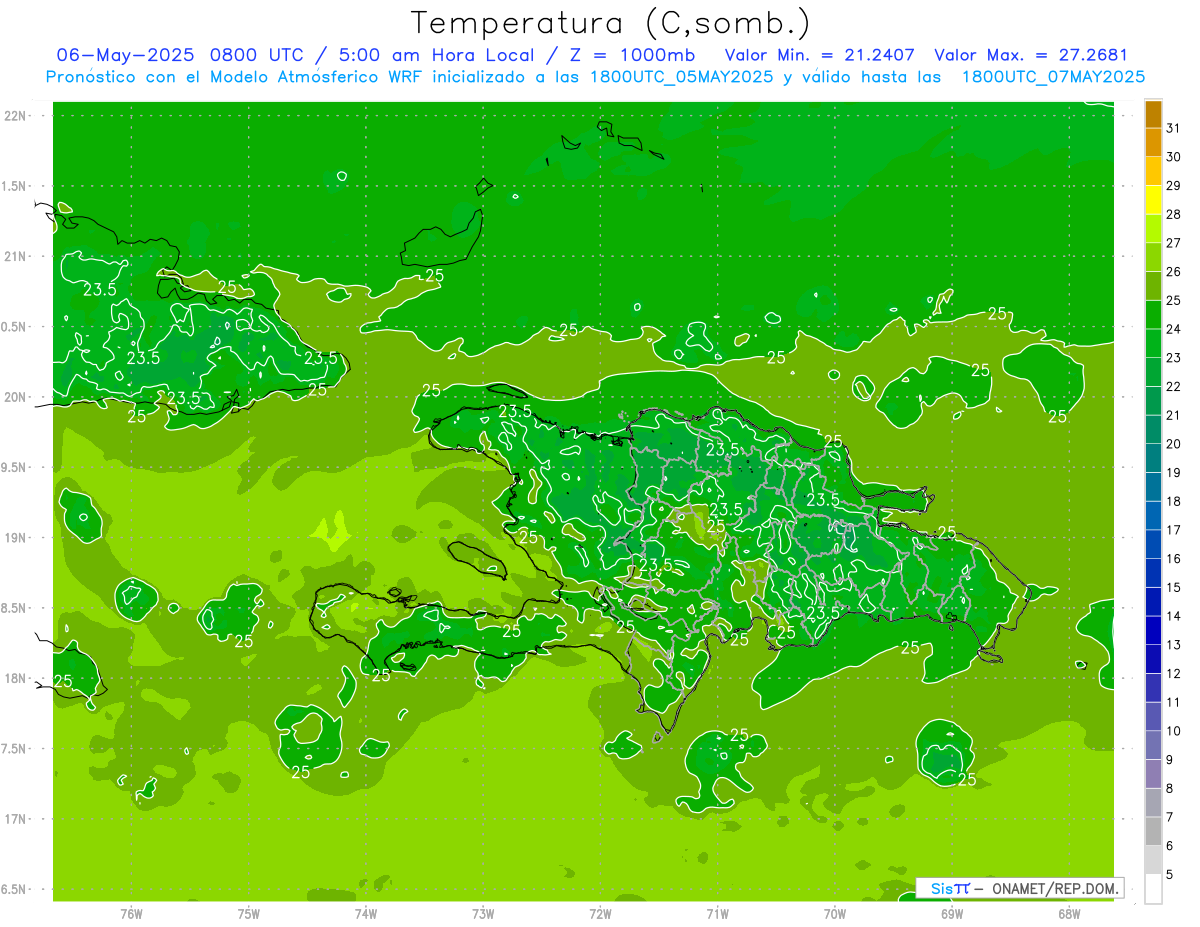Viewport: 1200px width, 927px height.
Task: Click the '10' label on the color scale
Action: [1174, 731]
